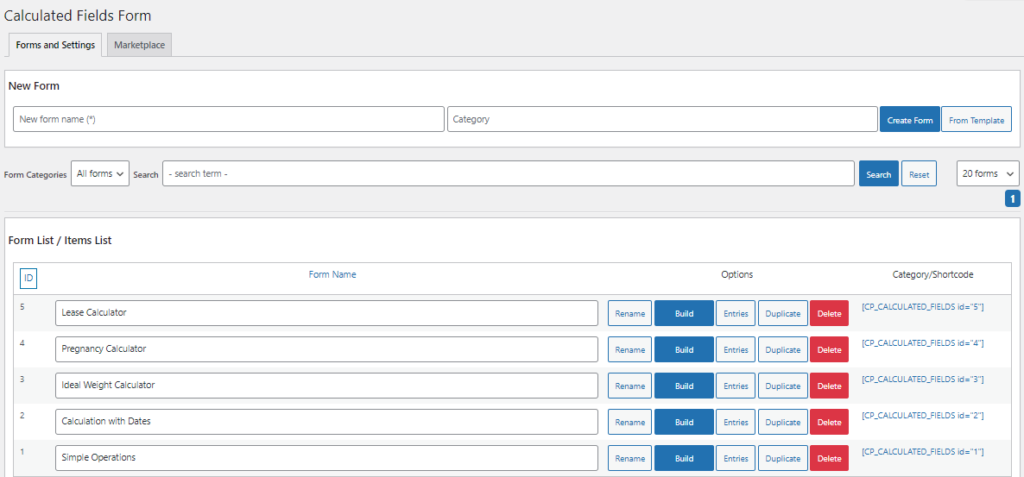Expand the All forms category dropdown
The height and width of the screenshot is (477, 1024).
(x=100, y=174)
